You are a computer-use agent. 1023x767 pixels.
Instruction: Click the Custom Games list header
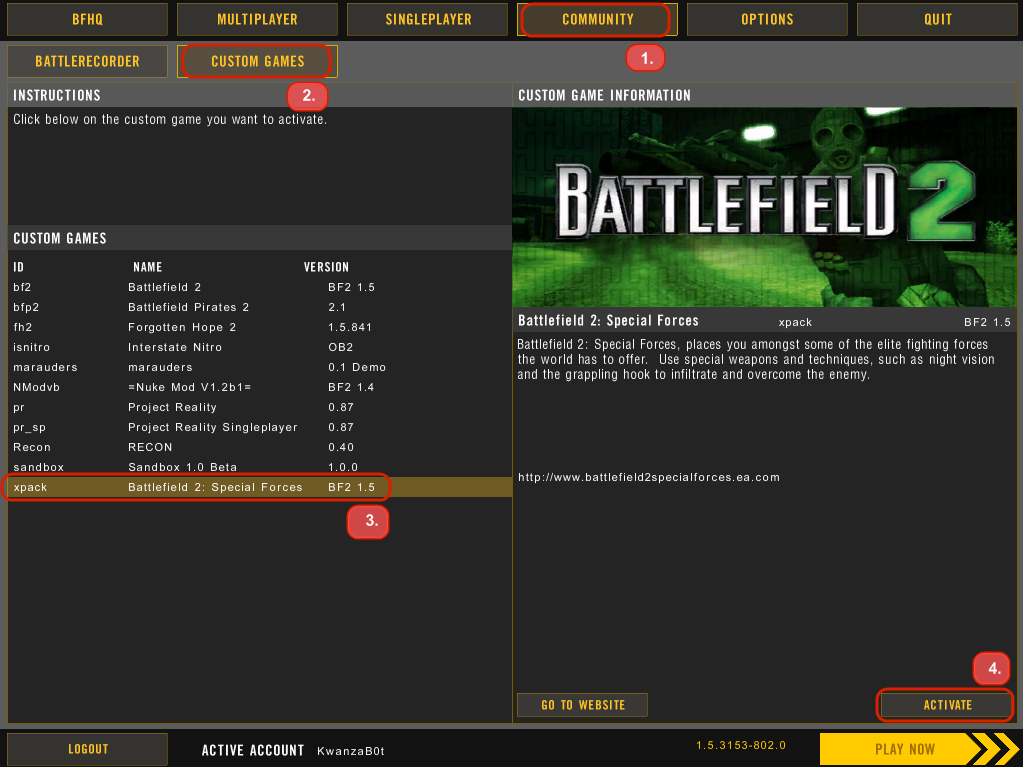60,238
